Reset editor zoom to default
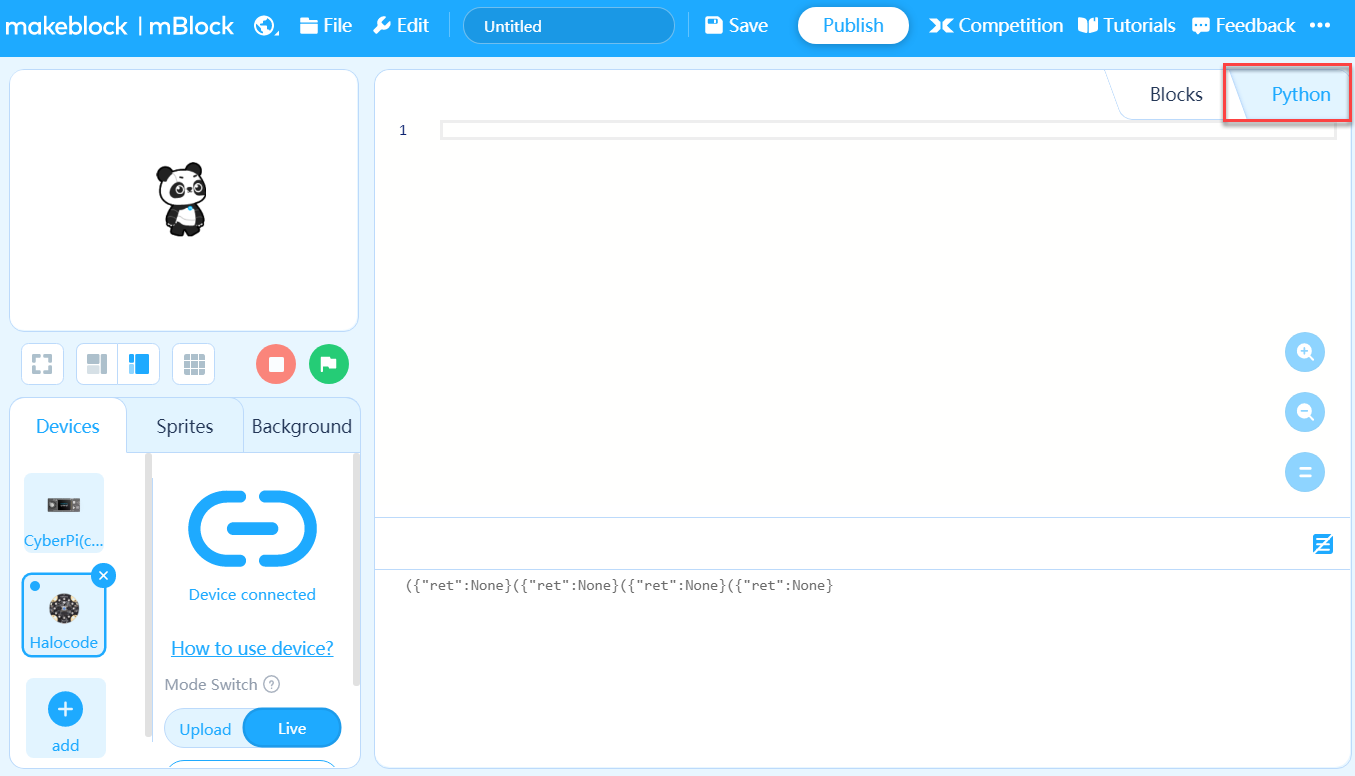This screenshot has height=776, width=1355. 1304,472
